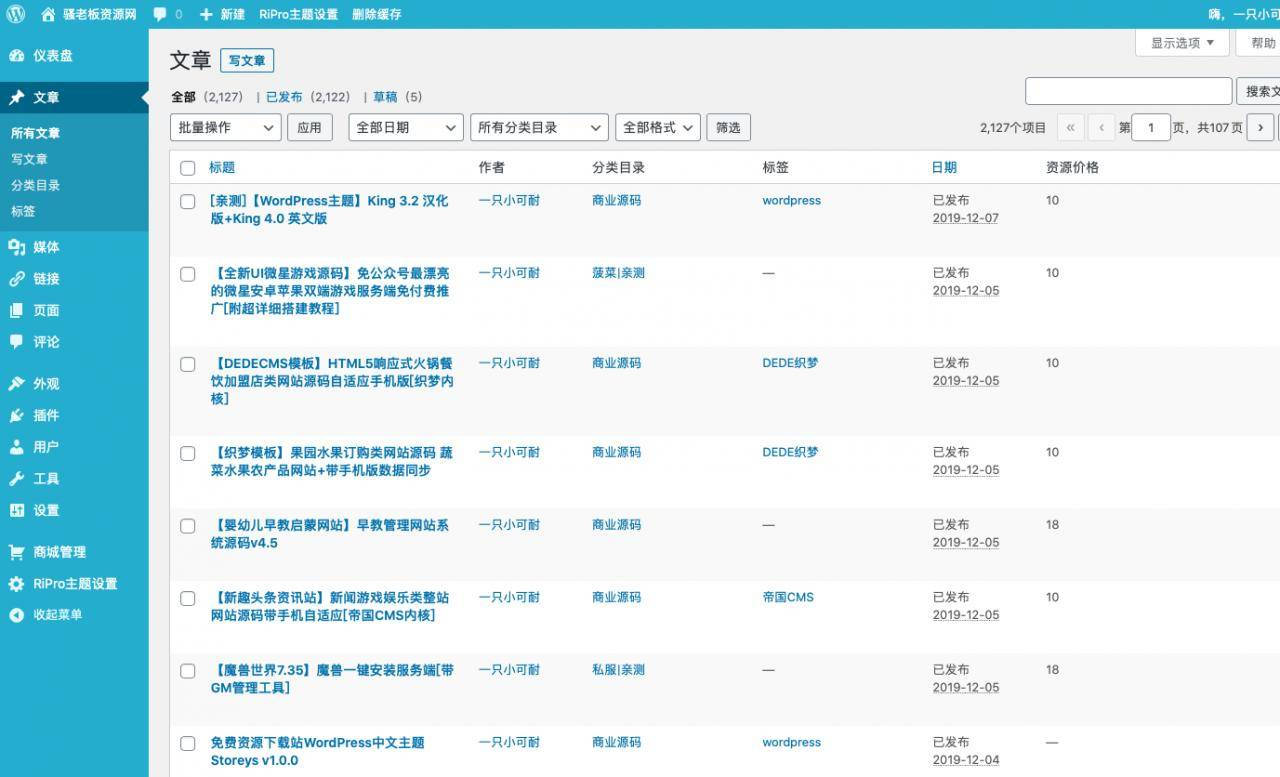Click the 设置 settings icon
This screenshot has height=777, width=1280.
pos(17,510)
